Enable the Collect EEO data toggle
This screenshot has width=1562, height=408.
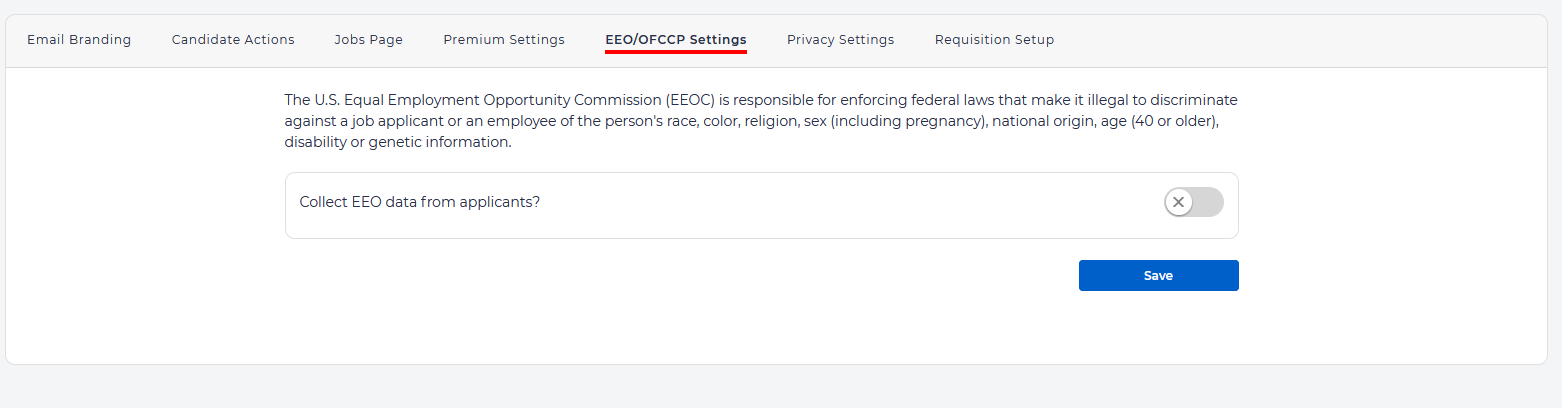1193,202
